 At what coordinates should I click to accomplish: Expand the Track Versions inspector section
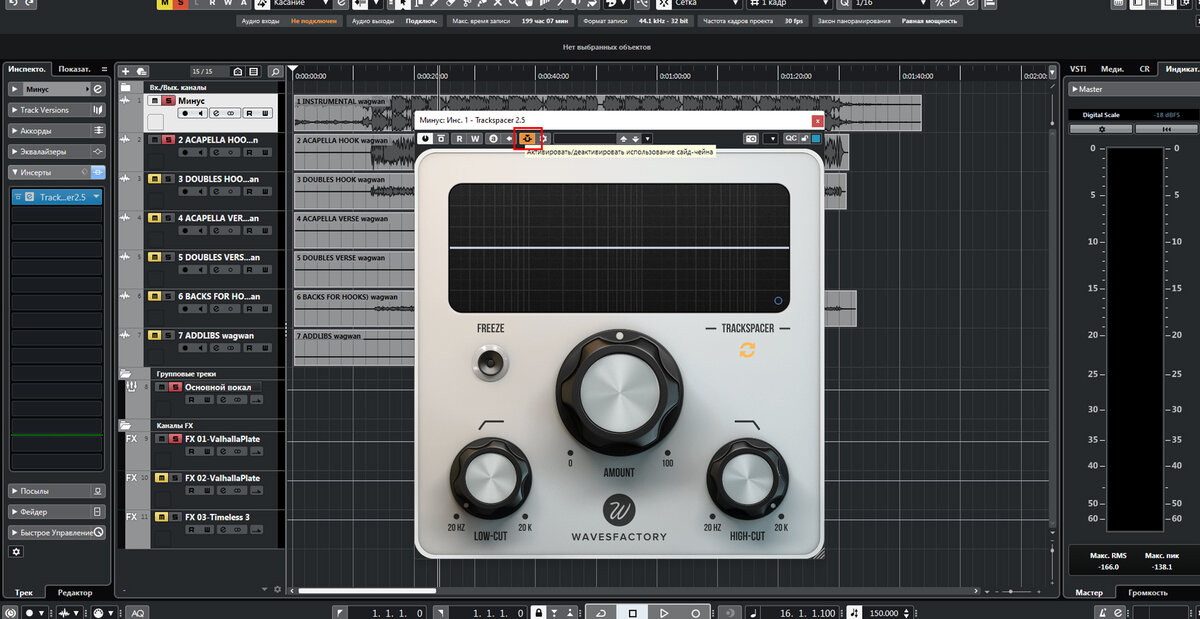point(56,110)
